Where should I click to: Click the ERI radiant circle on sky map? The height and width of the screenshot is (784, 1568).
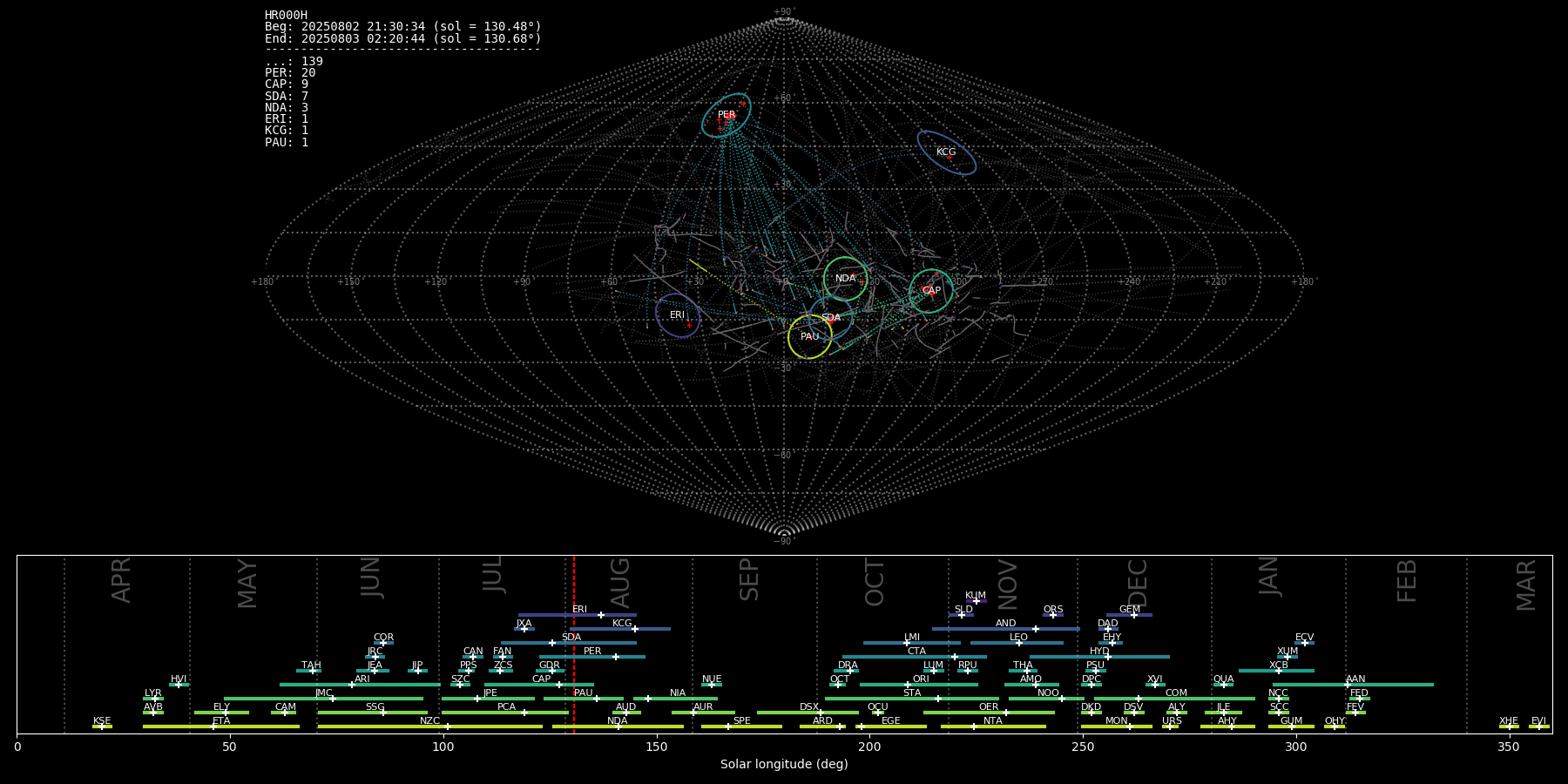[678, 315]
